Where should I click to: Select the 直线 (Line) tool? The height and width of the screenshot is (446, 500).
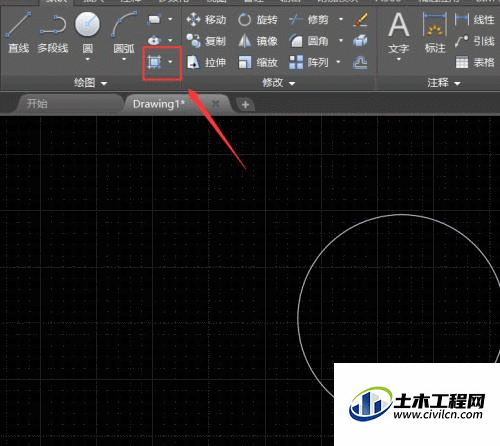[19, 32]
